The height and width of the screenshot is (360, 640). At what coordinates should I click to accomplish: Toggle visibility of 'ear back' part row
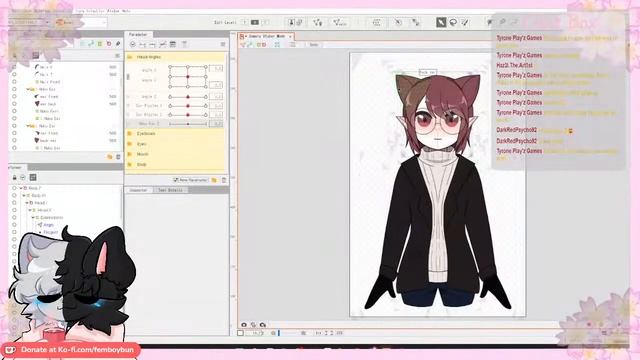pos(14,104)
